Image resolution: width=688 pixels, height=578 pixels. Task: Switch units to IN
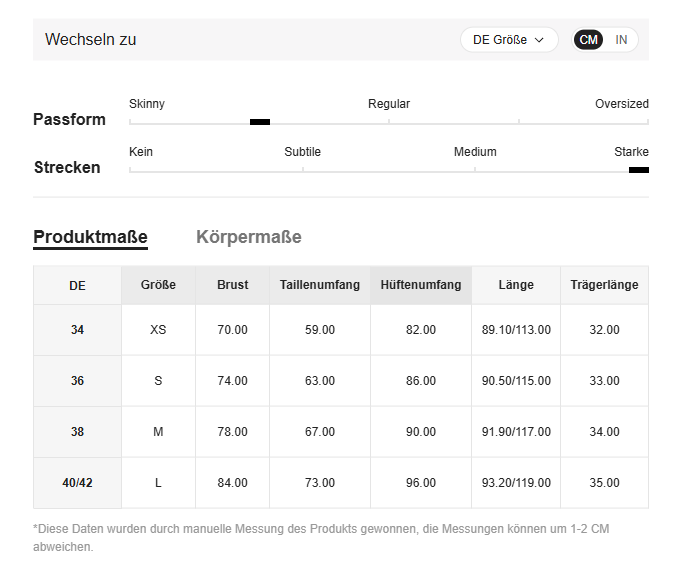[621, 40]
